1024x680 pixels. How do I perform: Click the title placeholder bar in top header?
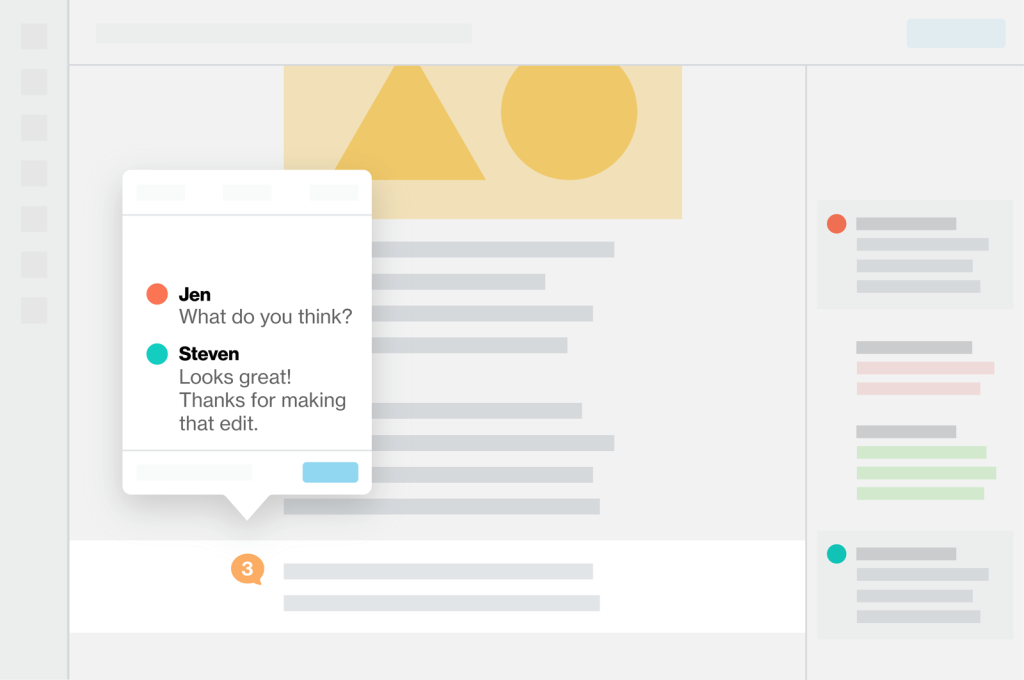[284, 33]
